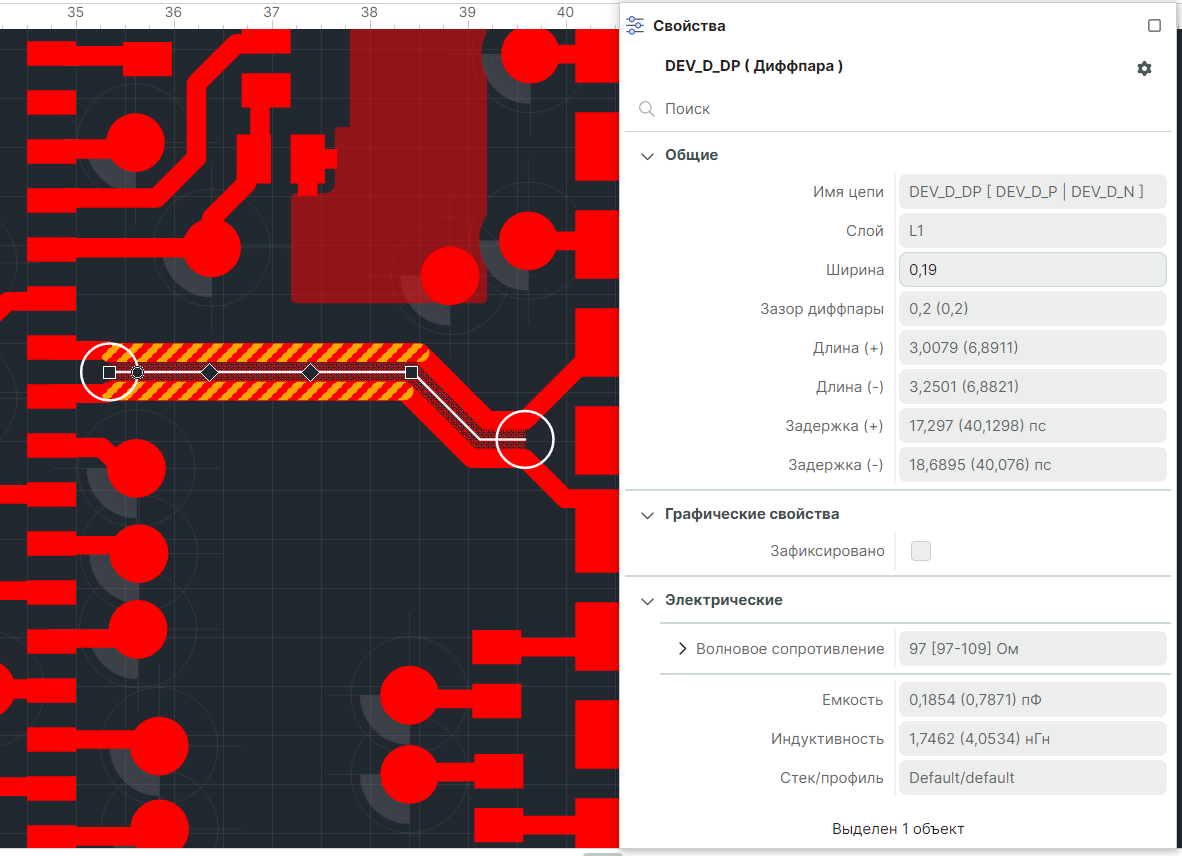Click the Зазор диффпары value field
This screenshot has width=1182, height=856.
pos(1032,309)
